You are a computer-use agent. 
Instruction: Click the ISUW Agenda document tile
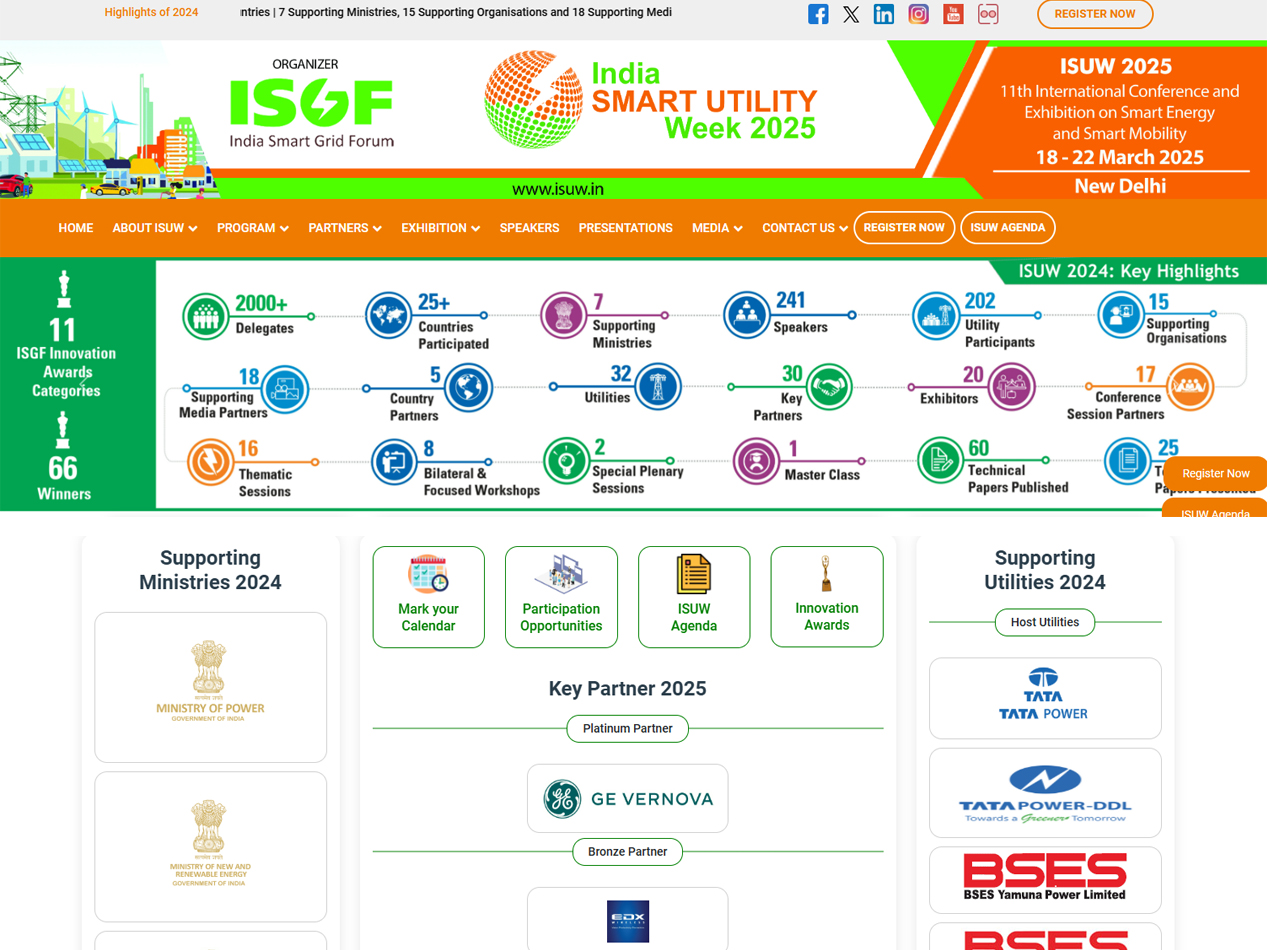pyautogui.click(x=693, y=597)
